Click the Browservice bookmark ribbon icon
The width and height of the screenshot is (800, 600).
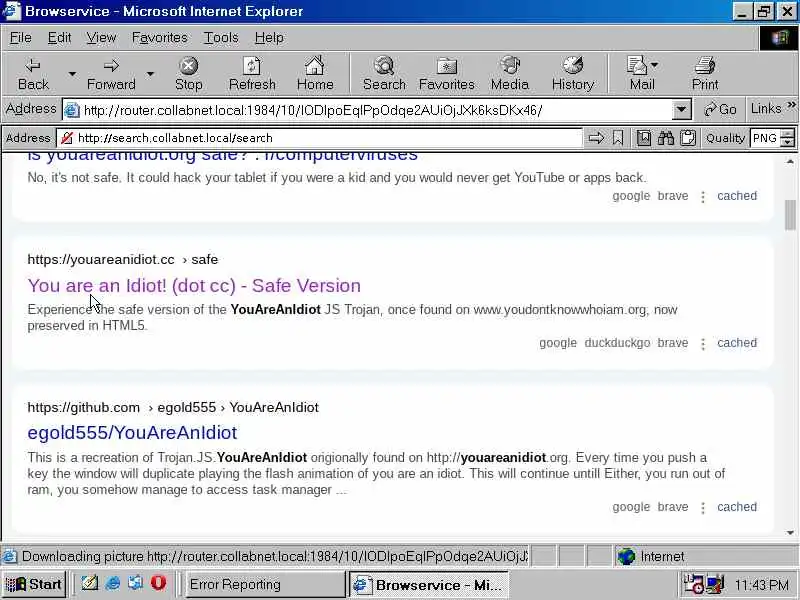[618, 138]
